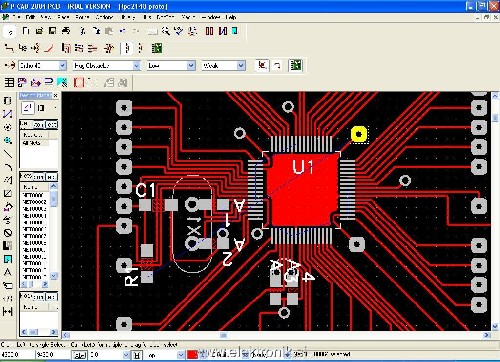Click the cyan icon ending the top toolbar
Screen dimensions: 500x362
[235, 31]
